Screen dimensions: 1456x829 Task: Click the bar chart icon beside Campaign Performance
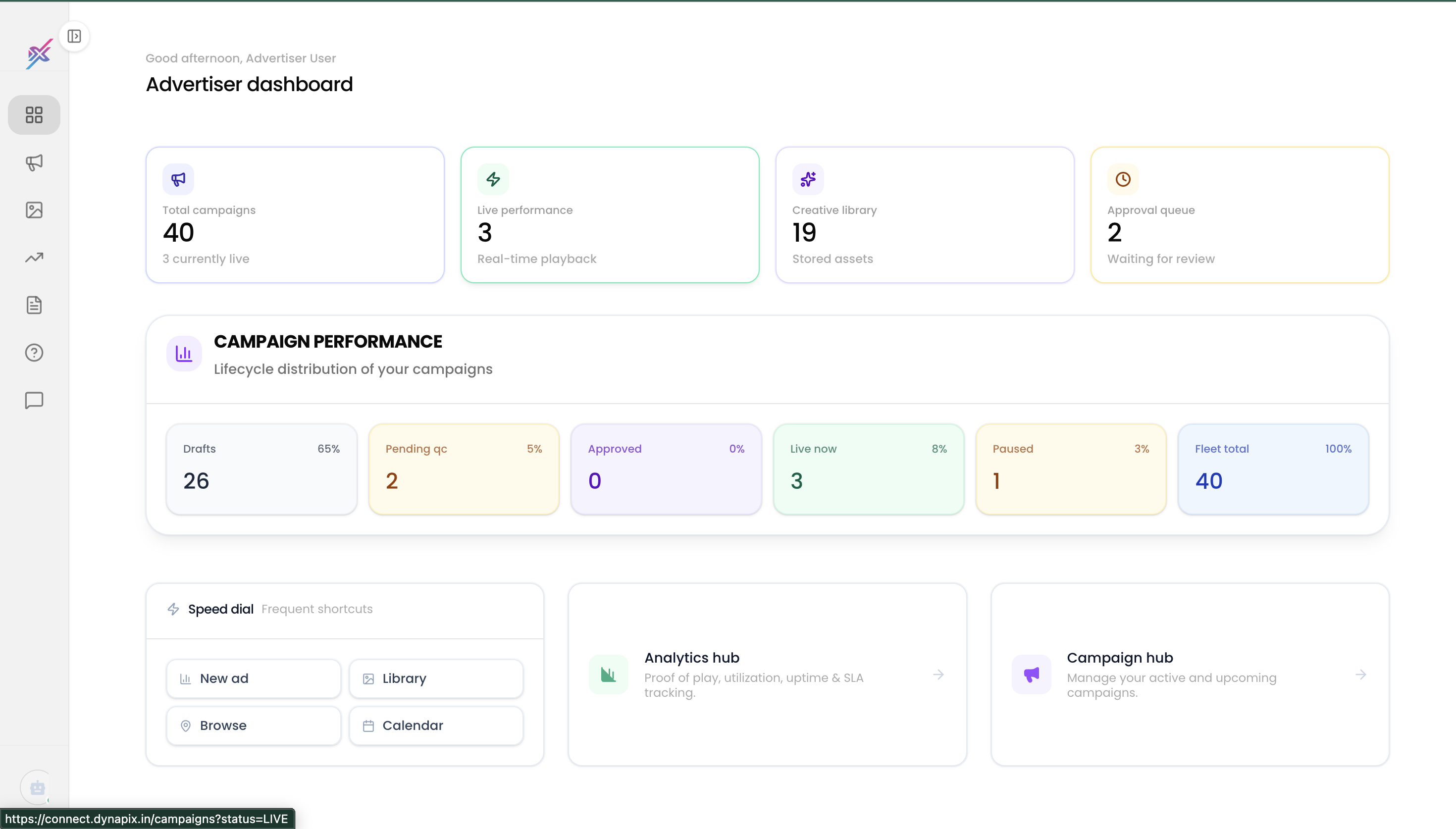click(x=184, y=354)
